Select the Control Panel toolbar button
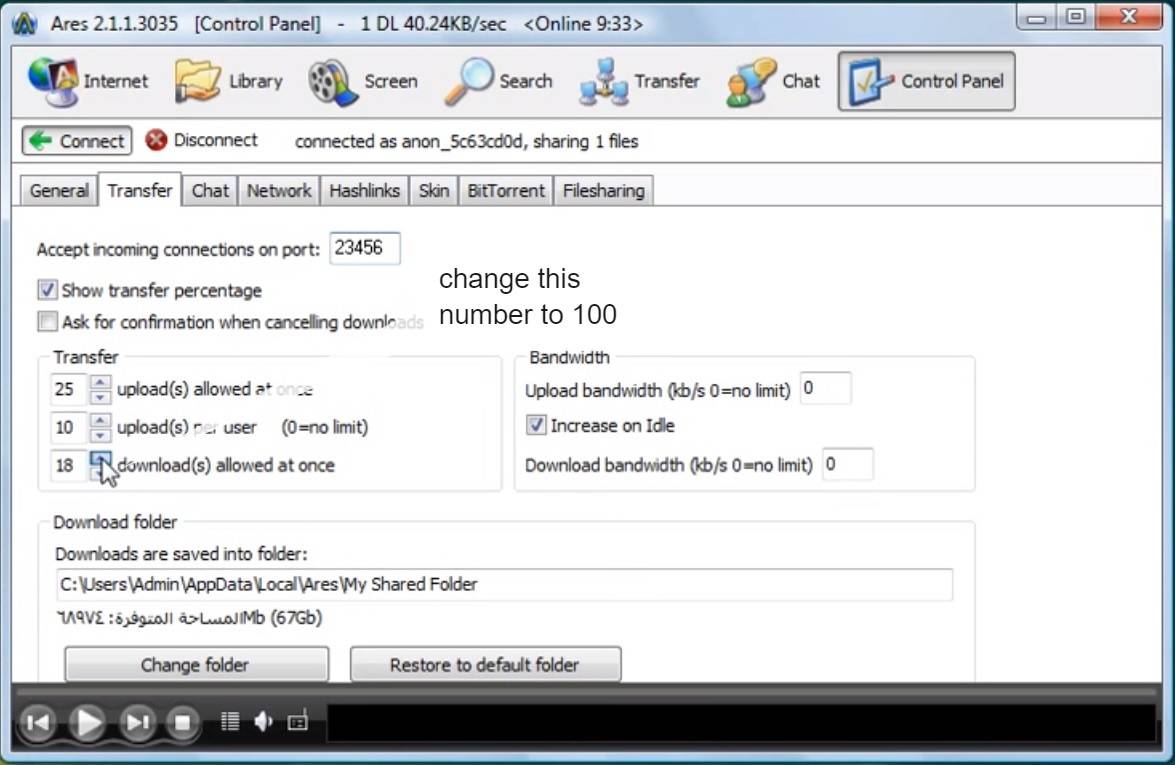The image size is (1175, 765). 926,81
